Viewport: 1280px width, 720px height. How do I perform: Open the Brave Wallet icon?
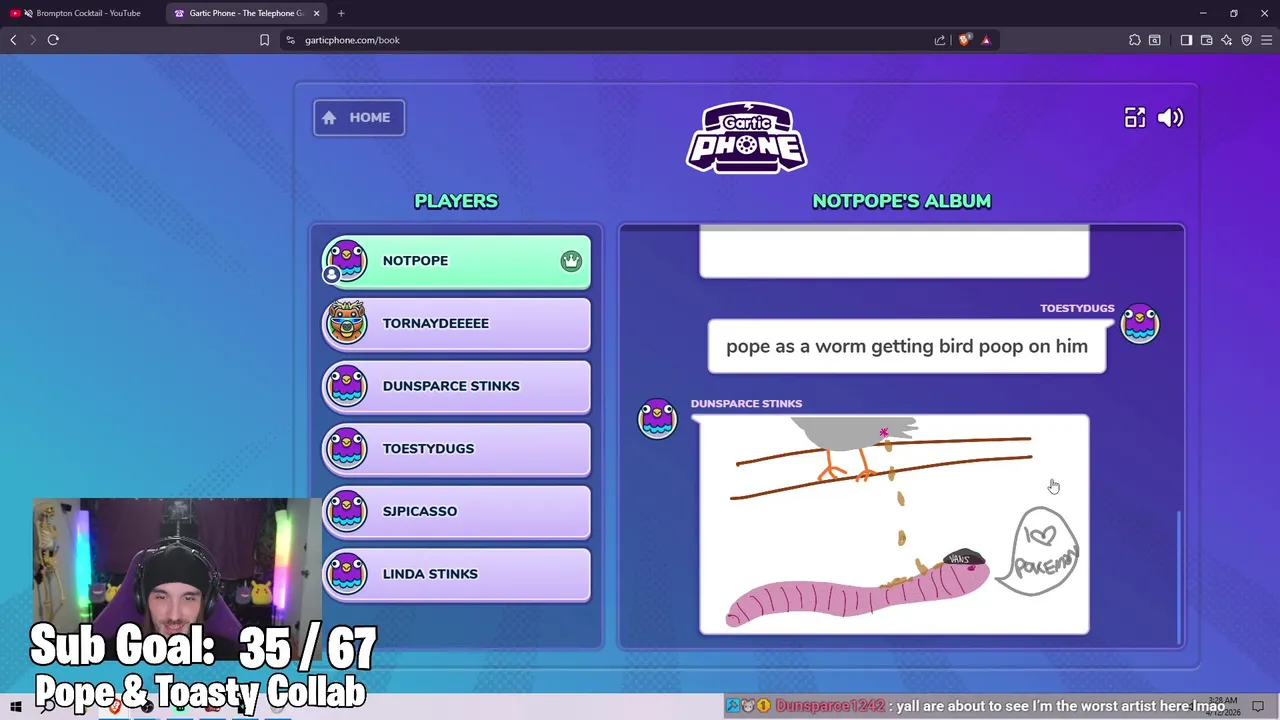coord(1206,40)
